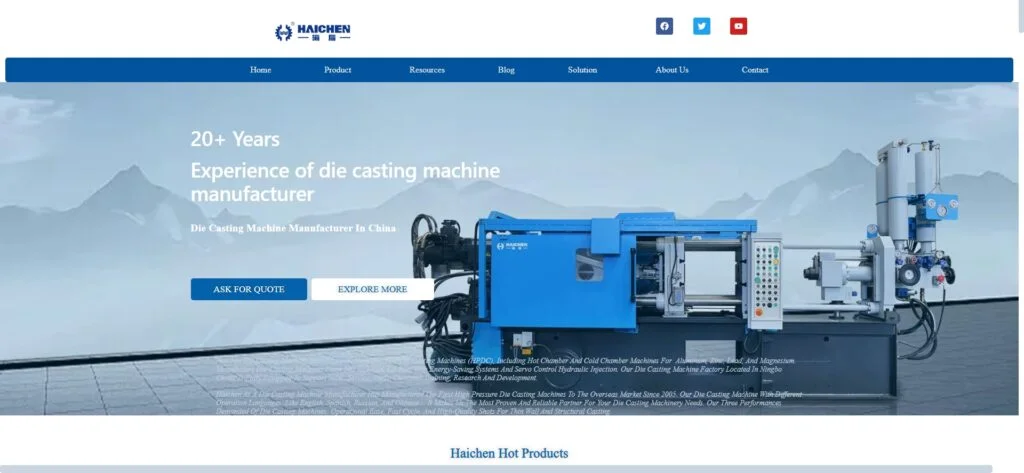Image resolution: width=1024 pixels, height=473 pixels.
Task: Click the Haichen Hot Products heading
Action: pyautogui.click(x=509, y=453)
